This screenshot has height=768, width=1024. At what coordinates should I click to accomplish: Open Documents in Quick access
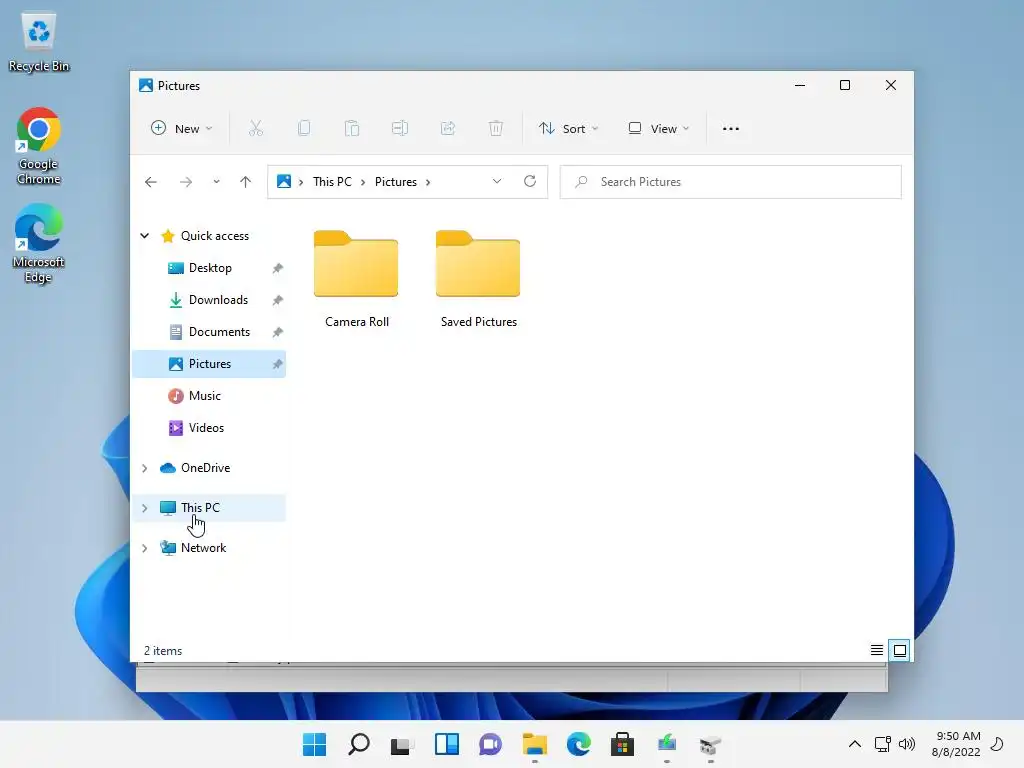[219, 332]
